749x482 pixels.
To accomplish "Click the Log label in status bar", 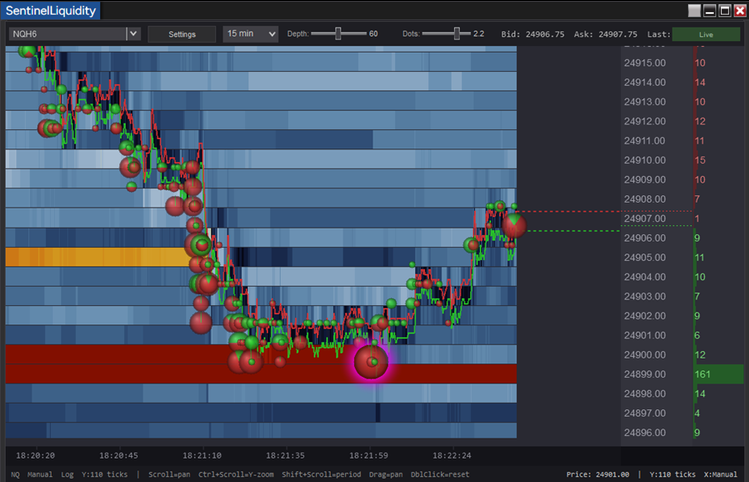I will (x=67, y=474).
